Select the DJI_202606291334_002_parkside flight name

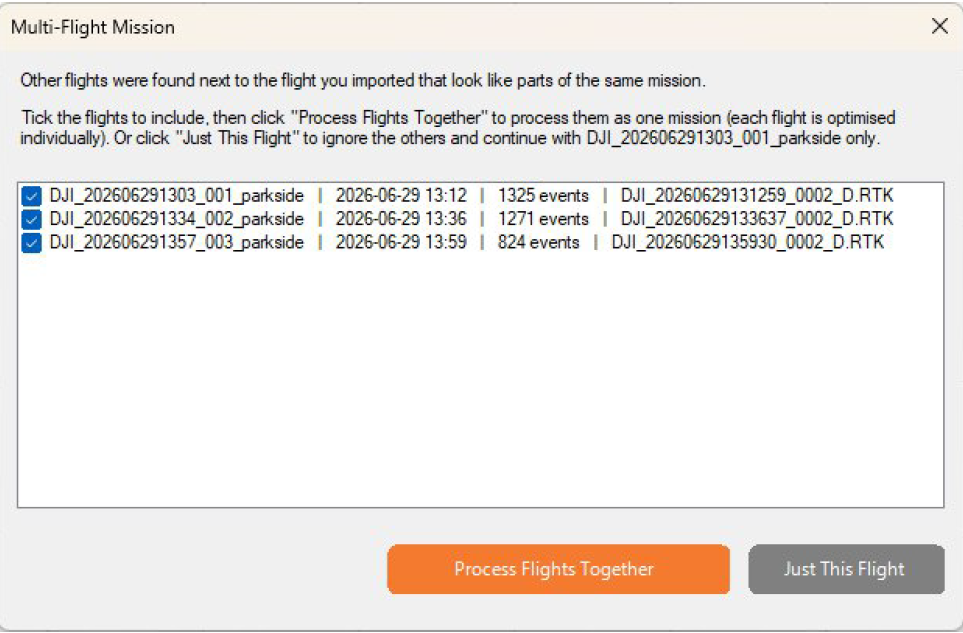point(177,219)
